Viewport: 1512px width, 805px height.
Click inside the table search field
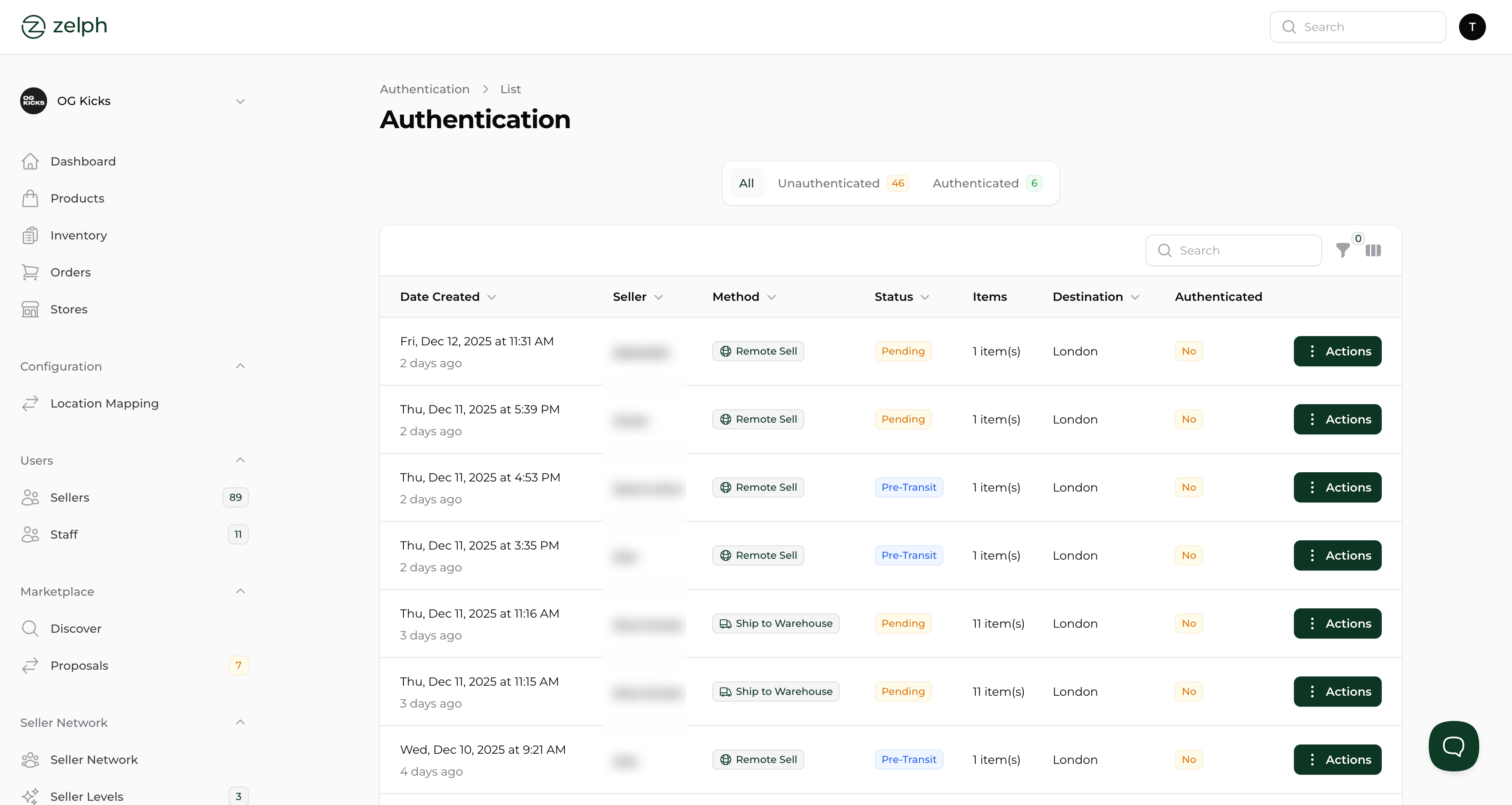pyautogui.click(x=1233, y=250)
